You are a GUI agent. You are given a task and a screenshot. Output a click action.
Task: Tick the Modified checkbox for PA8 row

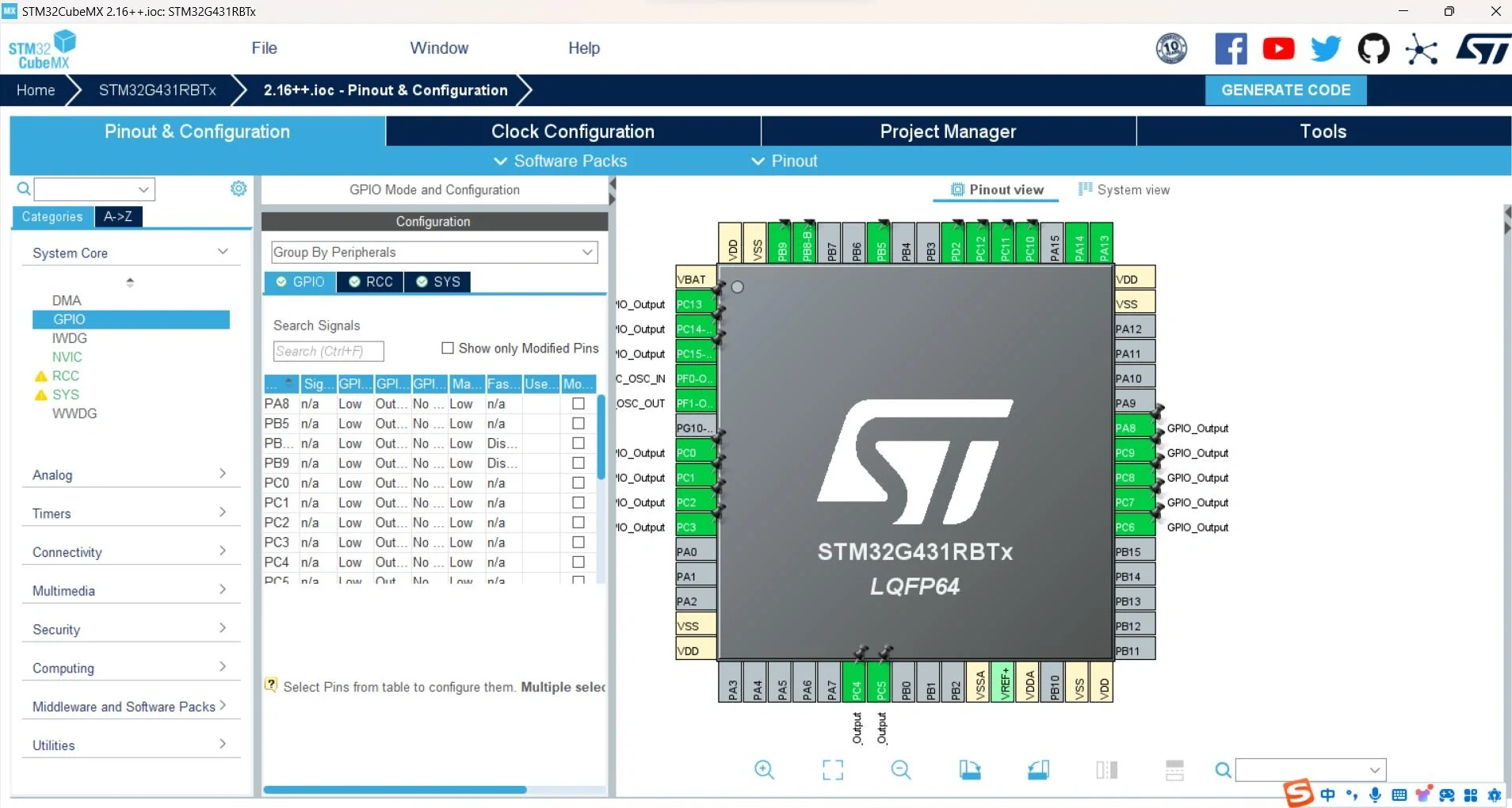(x=578, y=403)
